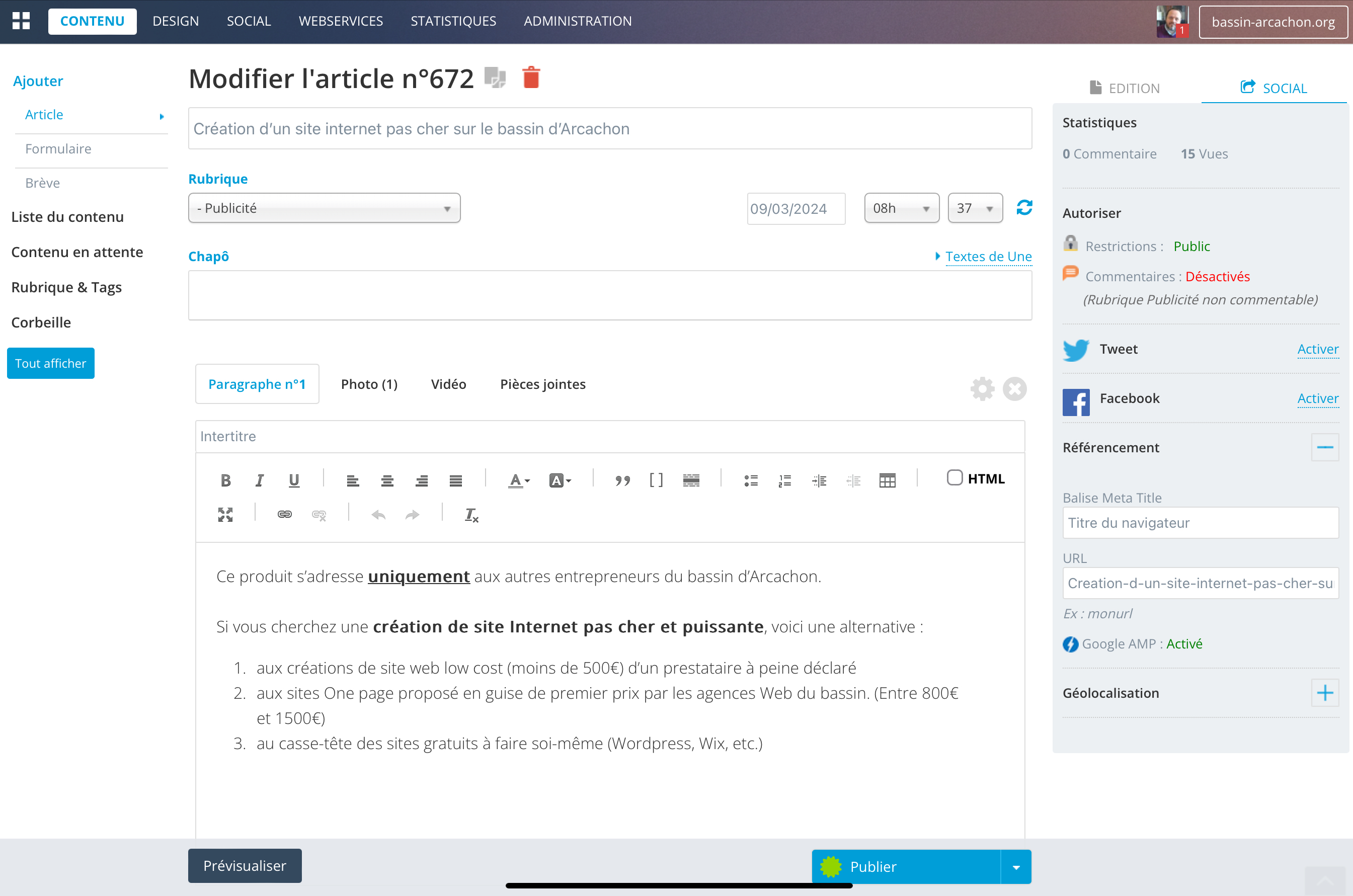The height and width of the screenshot is (896, 1353).
Task: Click the Underline formatting icon
Action: [x=293, y=480]
